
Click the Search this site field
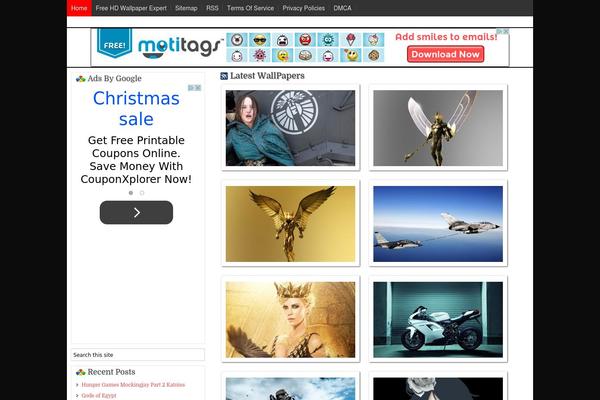pyautogui.click(x=138, y=355)
